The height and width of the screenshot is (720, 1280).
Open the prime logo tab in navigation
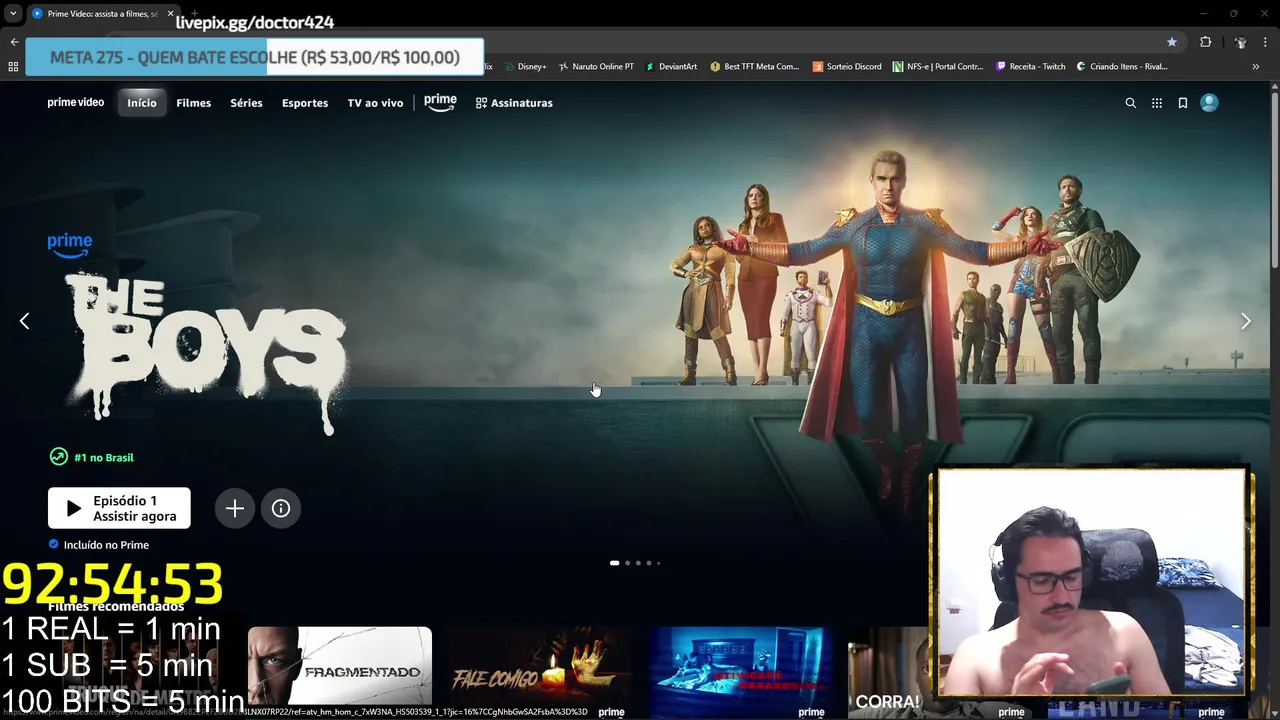coord(440,102)
